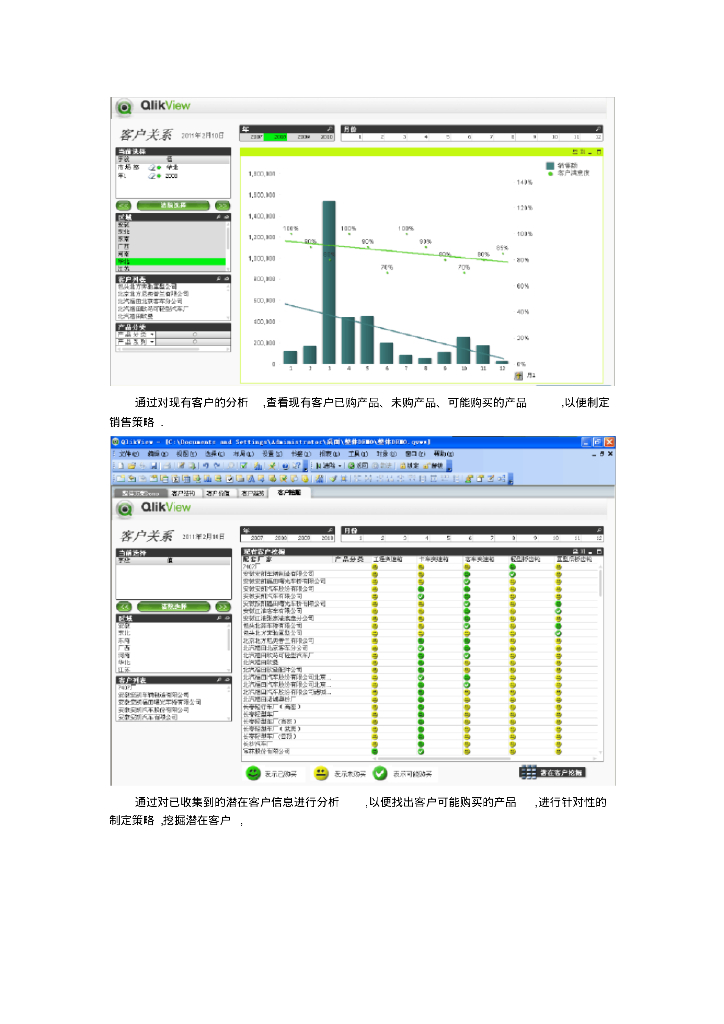Screen dimensions: 724x1024
Task: Select year 2010 in the upper dashboard
Action: point(323,137)
